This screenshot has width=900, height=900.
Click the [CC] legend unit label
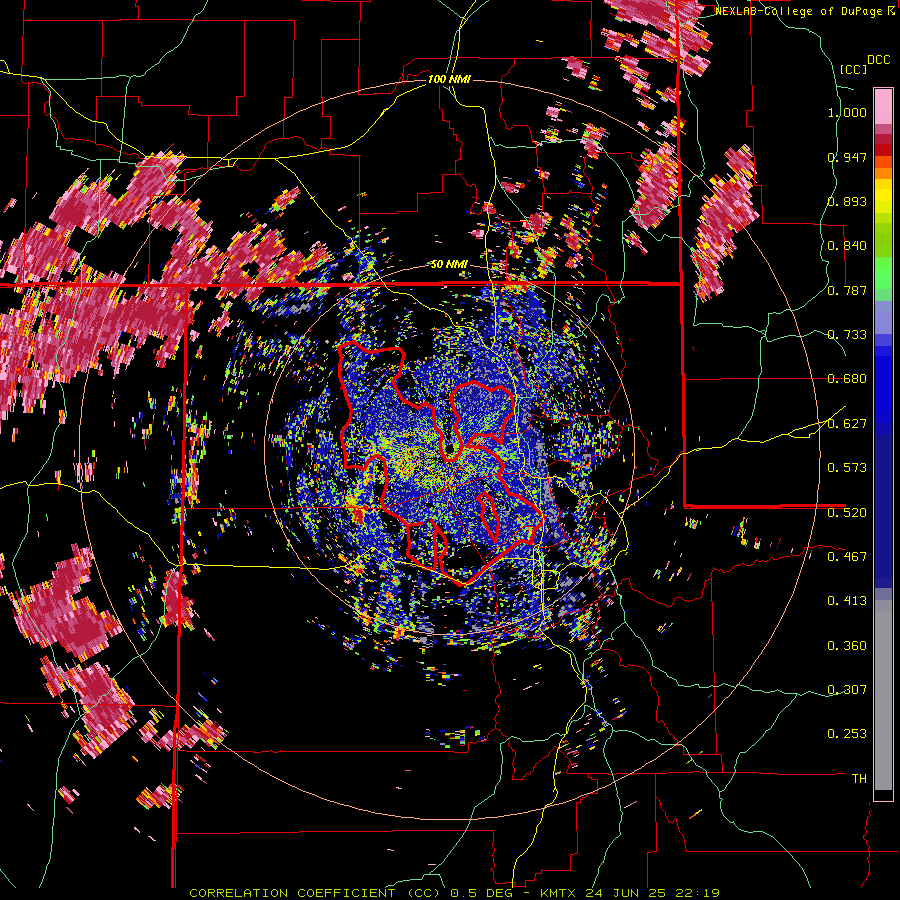854,69
